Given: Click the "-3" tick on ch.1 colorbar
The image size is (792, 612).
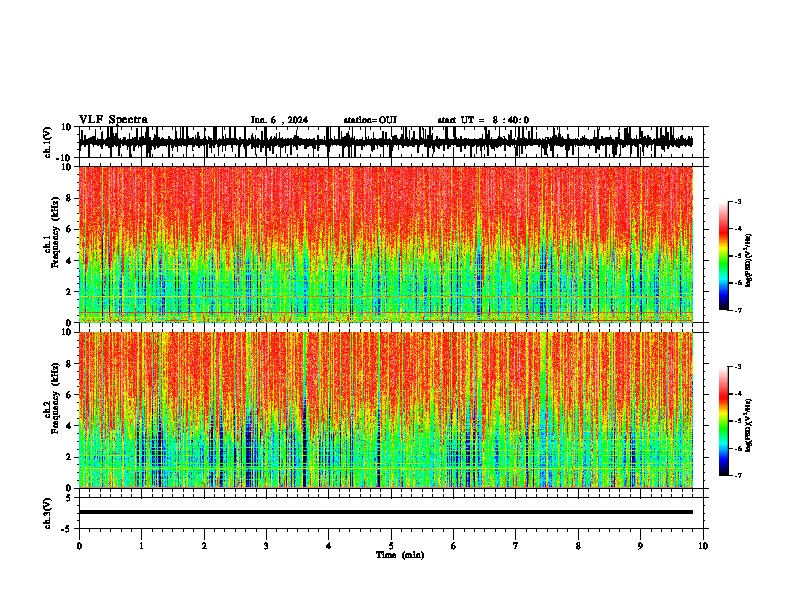Looking at the screenshot, I should point(738,202).
